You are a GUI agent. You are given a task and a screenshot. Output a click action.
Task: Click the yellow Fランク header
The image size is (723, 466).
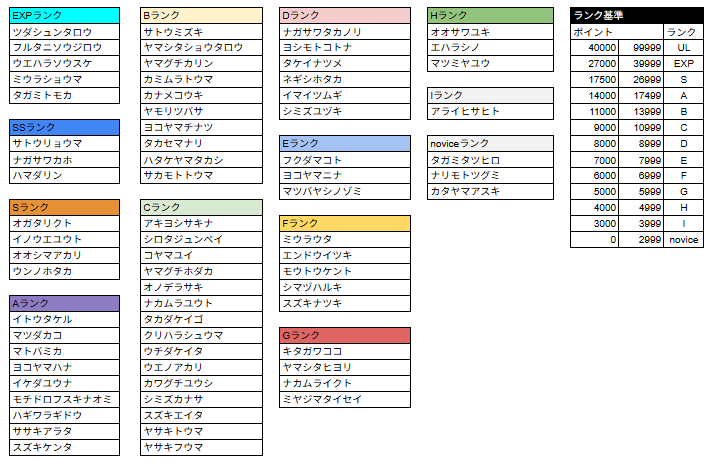(x=345, y=223)
